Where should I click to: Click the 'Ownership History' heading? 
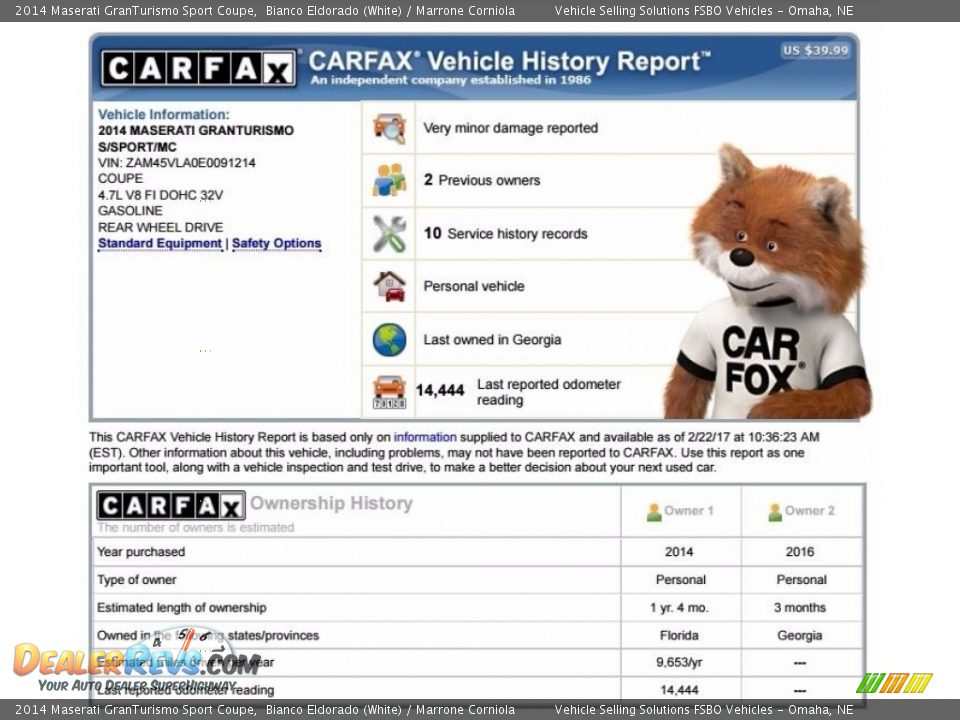(x=331, y=503)
